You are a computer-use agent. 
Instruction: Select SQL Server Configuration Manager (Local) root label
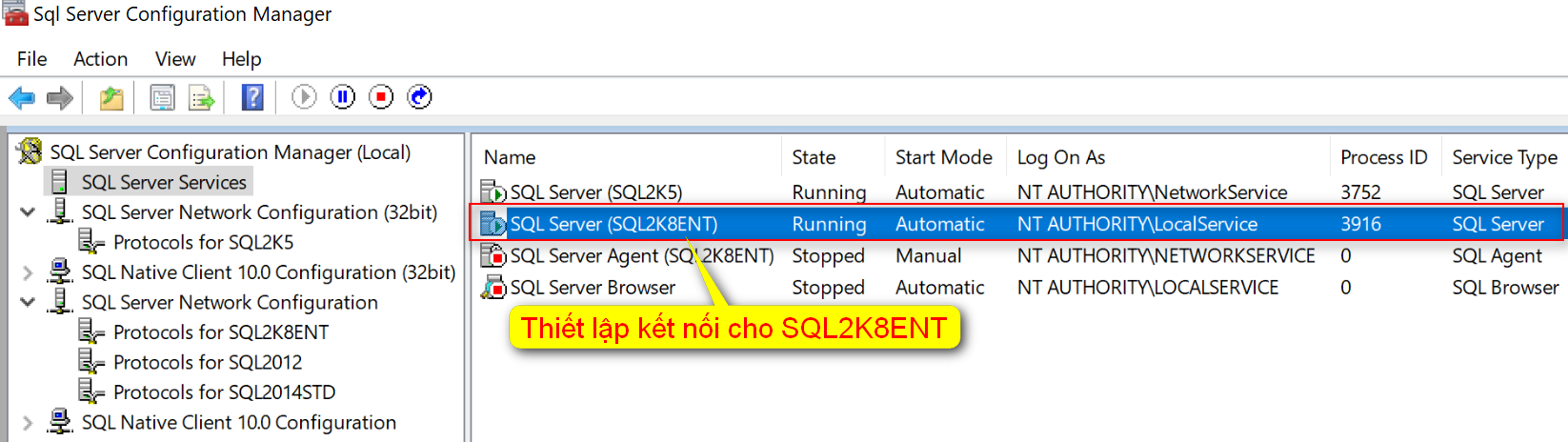[x=231, y=152]
